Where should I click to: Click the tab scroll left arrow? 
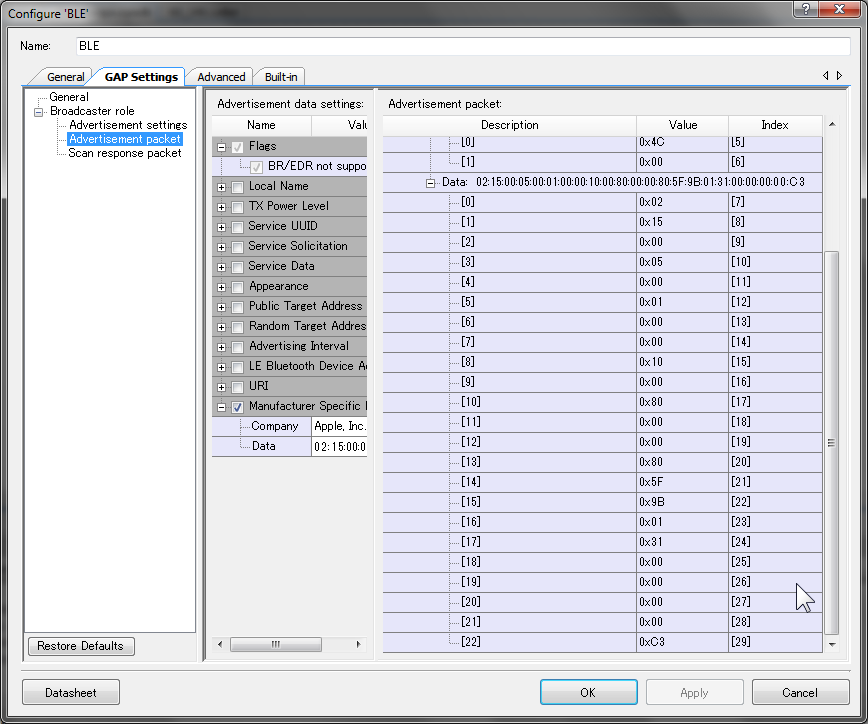pos(825,75)
